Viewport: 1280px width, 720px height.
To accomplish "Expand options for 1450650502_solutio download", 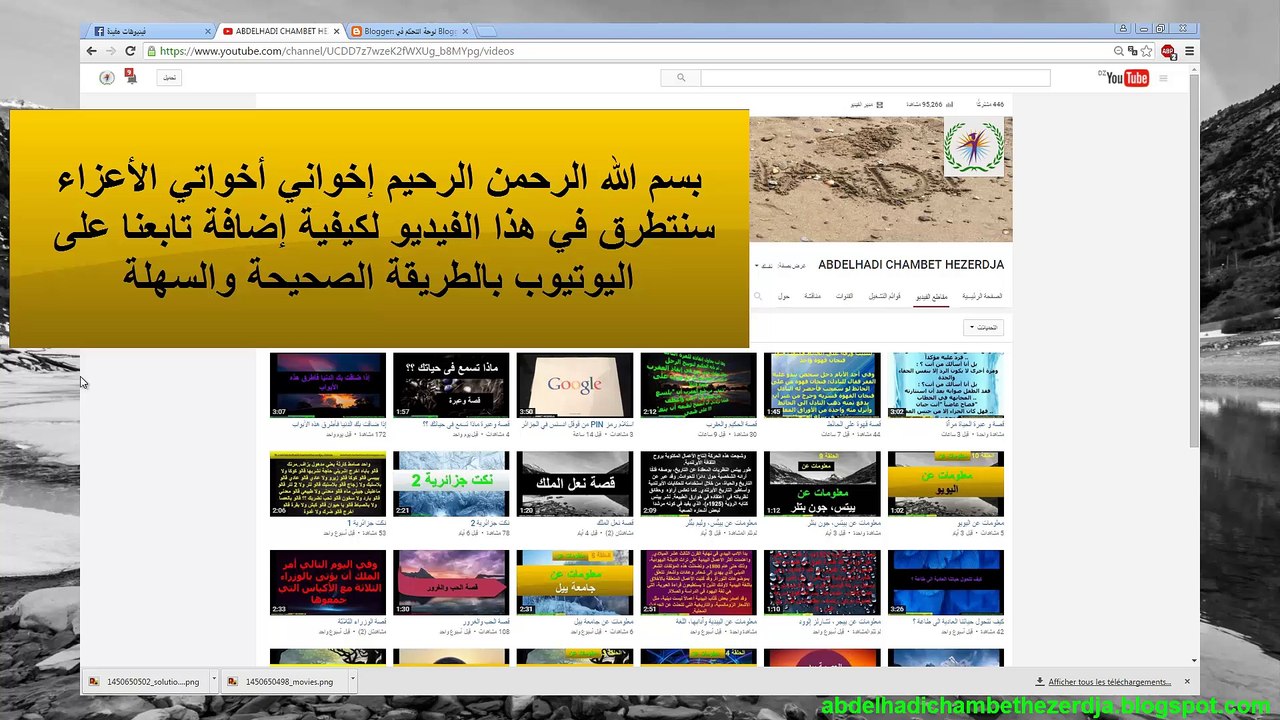I will point(214,682).
